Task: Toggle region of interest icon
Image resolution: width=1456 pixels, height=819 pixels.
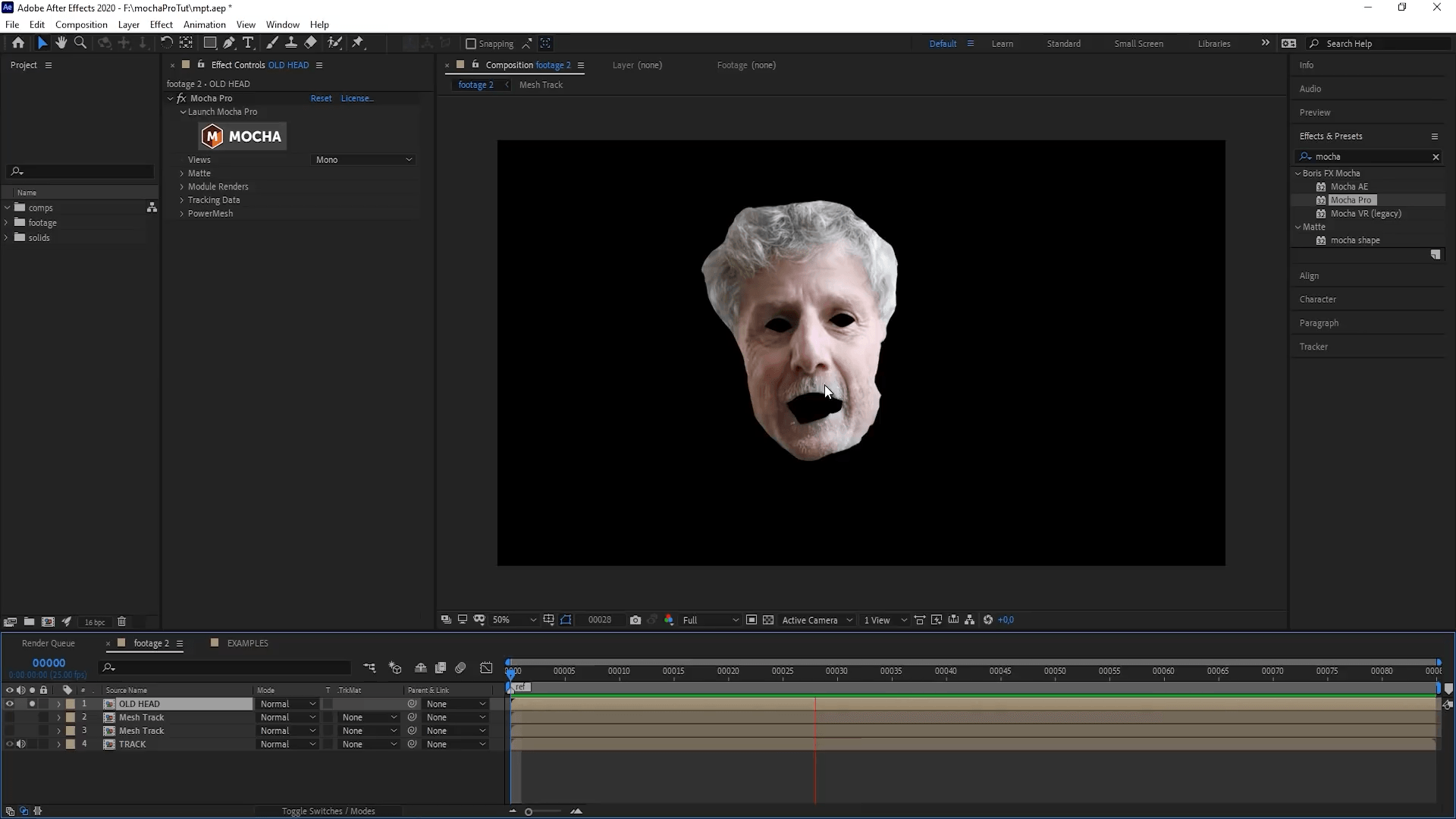Action: (x=752, y=620)
